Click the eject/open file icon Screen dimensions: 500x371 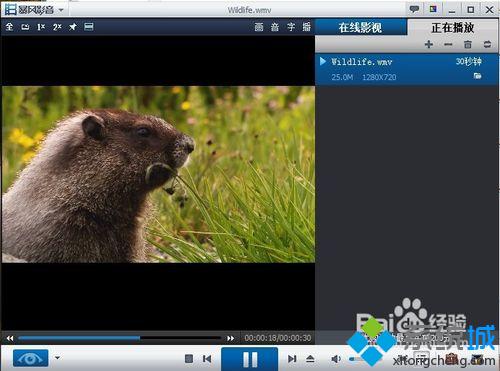click(x=310, y=359)
